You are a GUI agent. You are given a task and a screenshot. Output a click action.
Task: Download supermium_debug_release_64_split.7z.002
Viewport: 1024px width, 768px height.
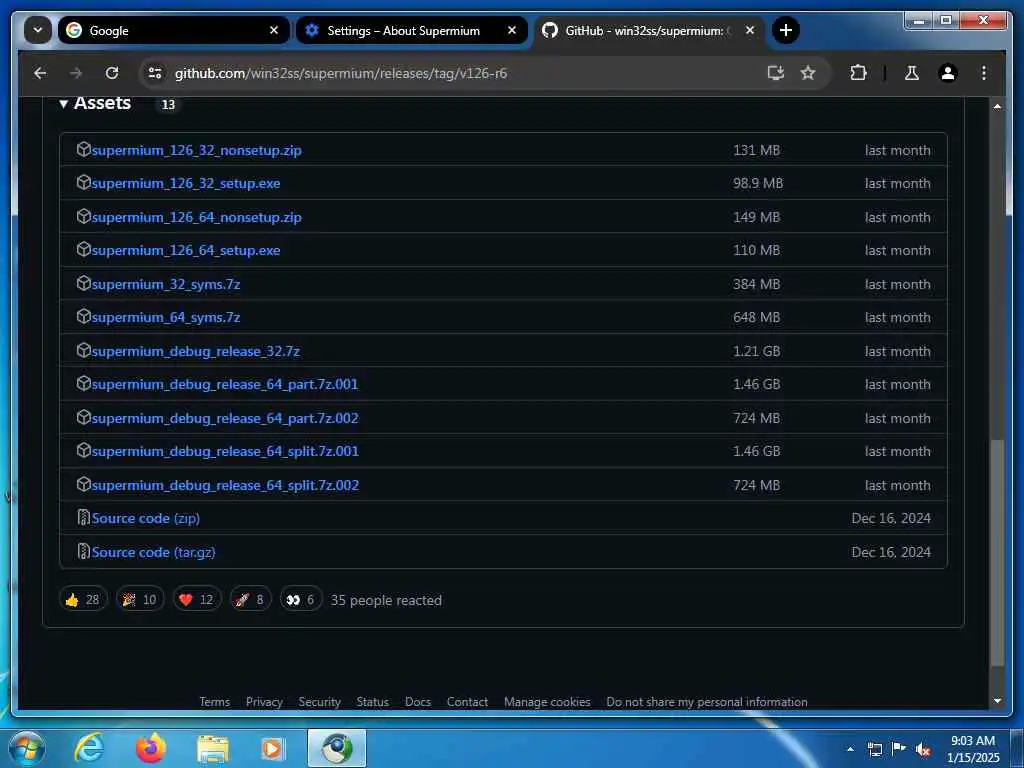pyautogui.click(x=225, y=485)
